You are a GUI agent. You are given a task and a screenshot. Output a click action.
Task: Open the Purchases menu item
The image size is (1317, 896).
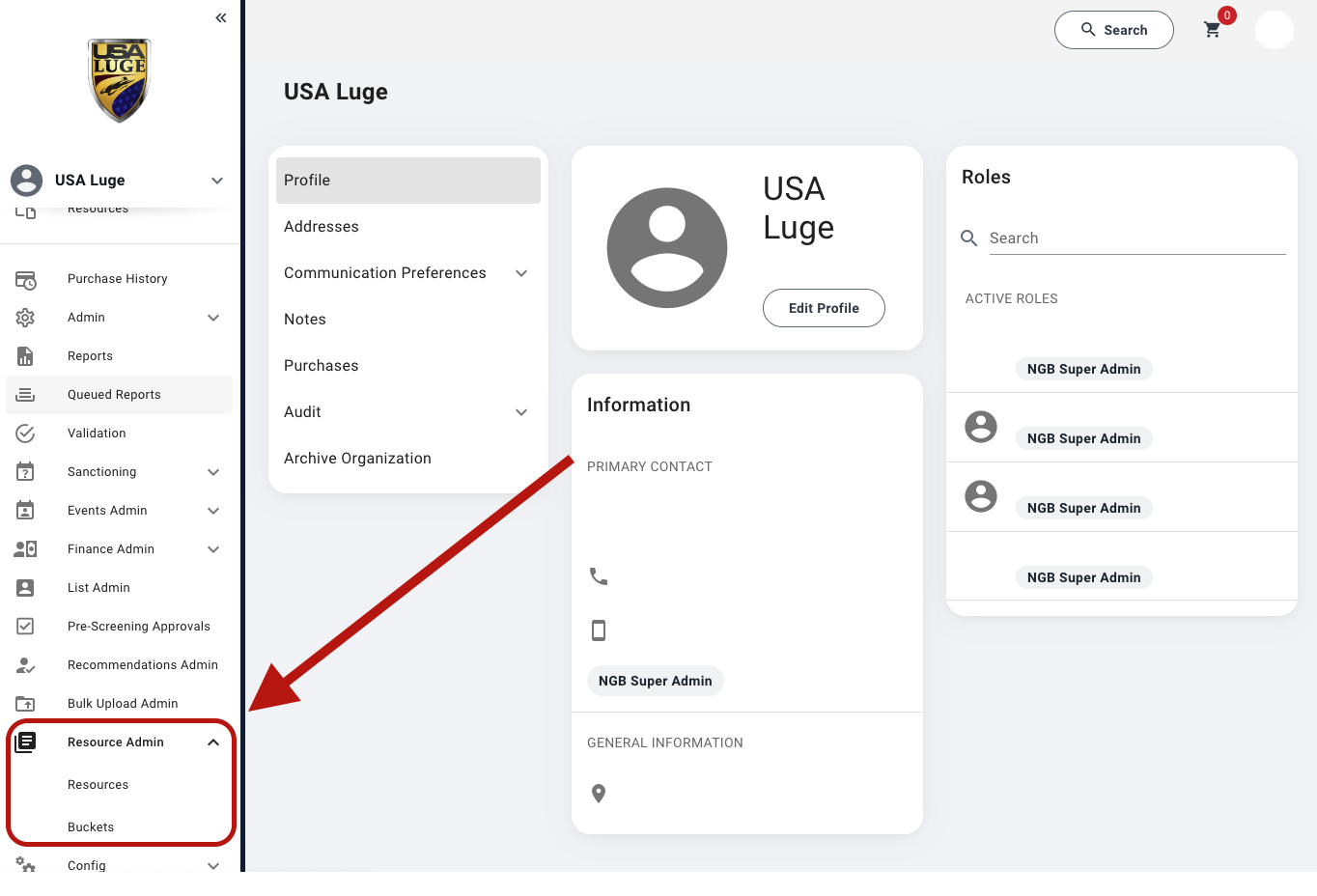tap(408, 366)
